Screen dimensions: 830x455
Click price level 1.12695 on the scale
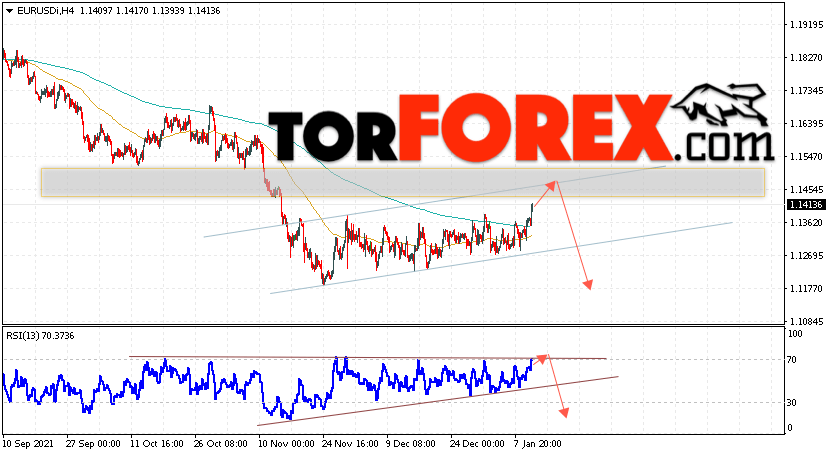806,256
